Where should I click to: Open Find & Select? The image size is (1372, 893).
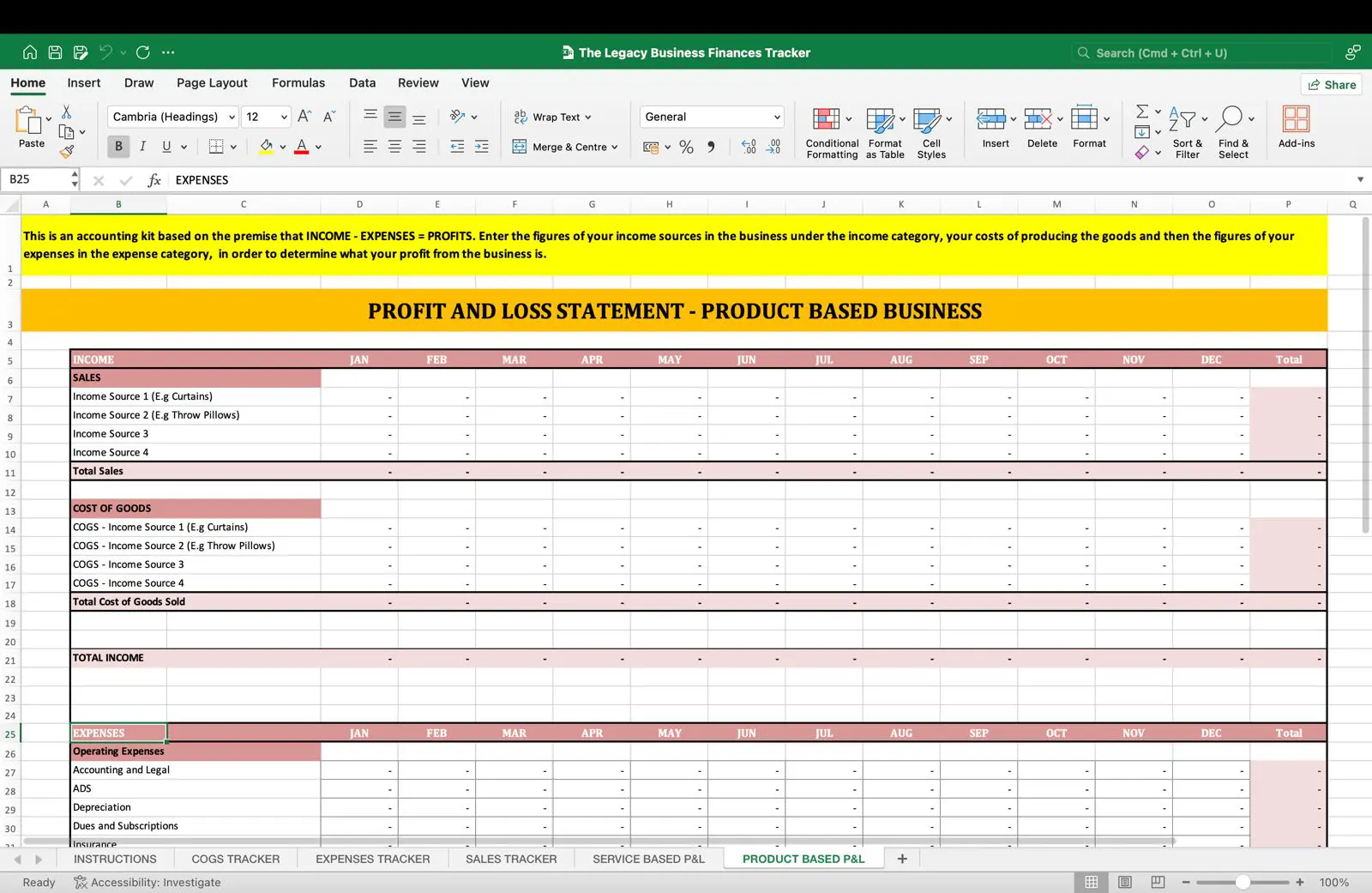coord(1233,132)
